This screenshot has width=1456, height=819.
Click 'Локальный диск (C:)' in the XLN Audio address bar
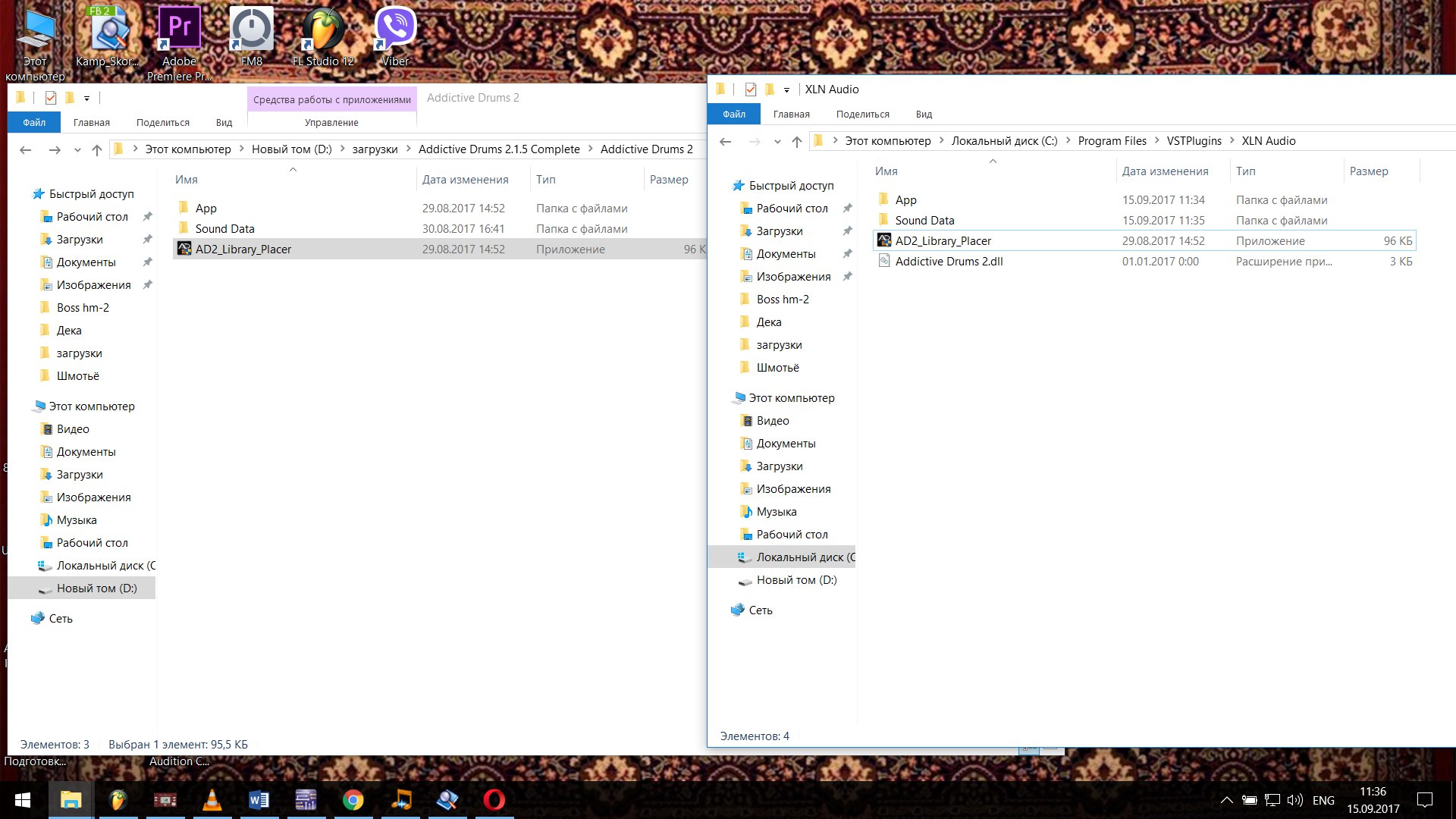pos(1004,141)
